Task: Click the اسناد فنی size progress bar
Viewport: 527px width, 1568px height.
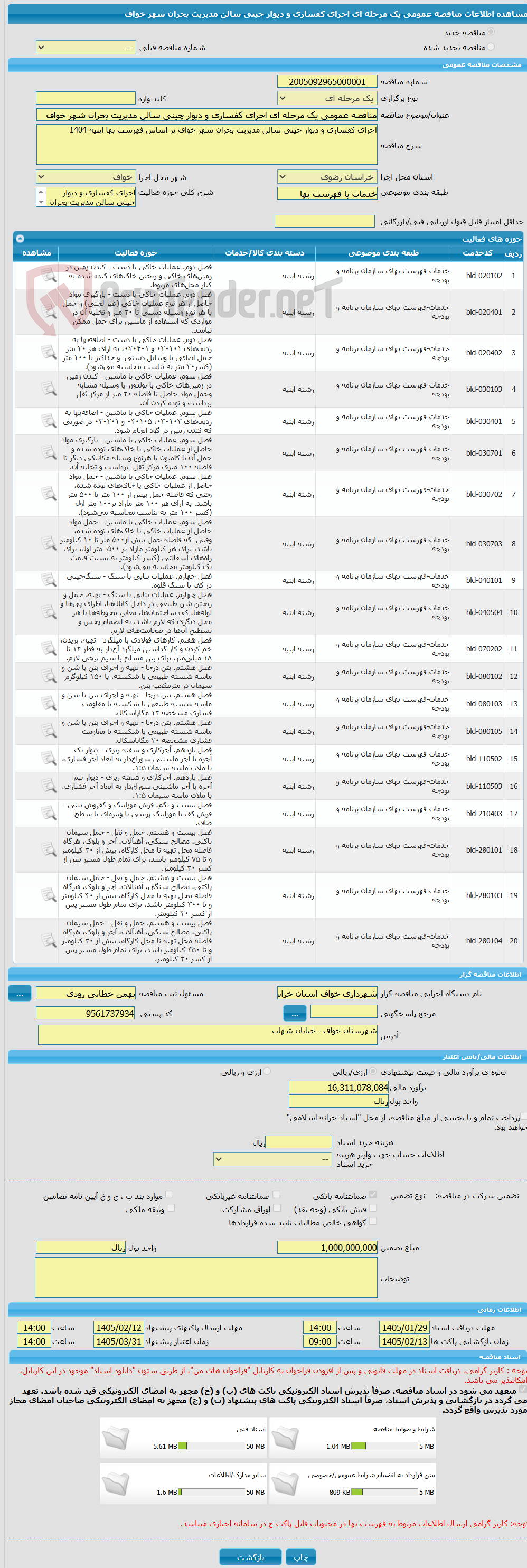Action: [x=211, y=1446]
